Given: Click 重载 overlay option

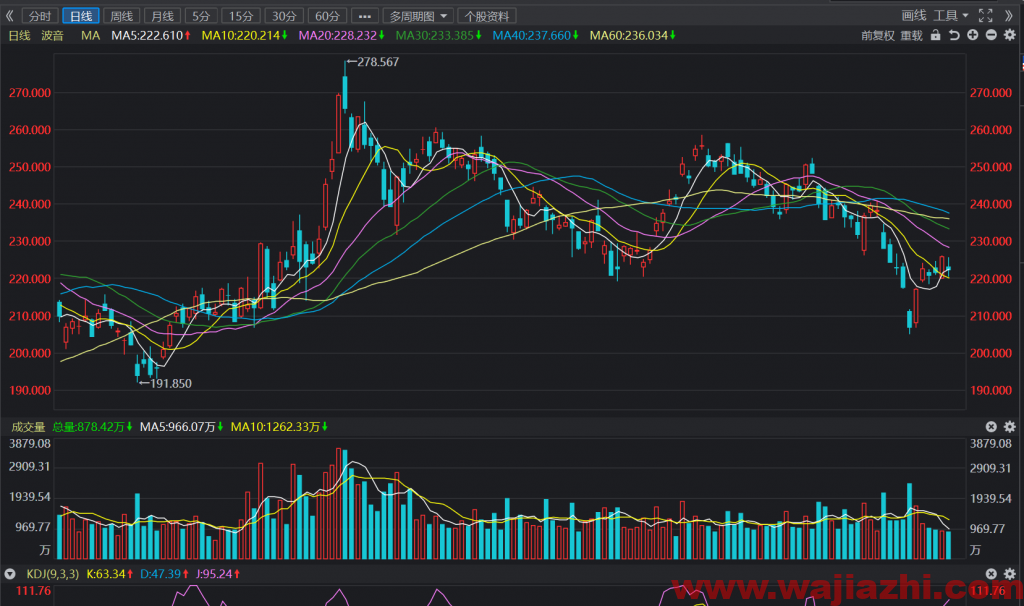Looking at the screenshot, I should coord(912,35).
